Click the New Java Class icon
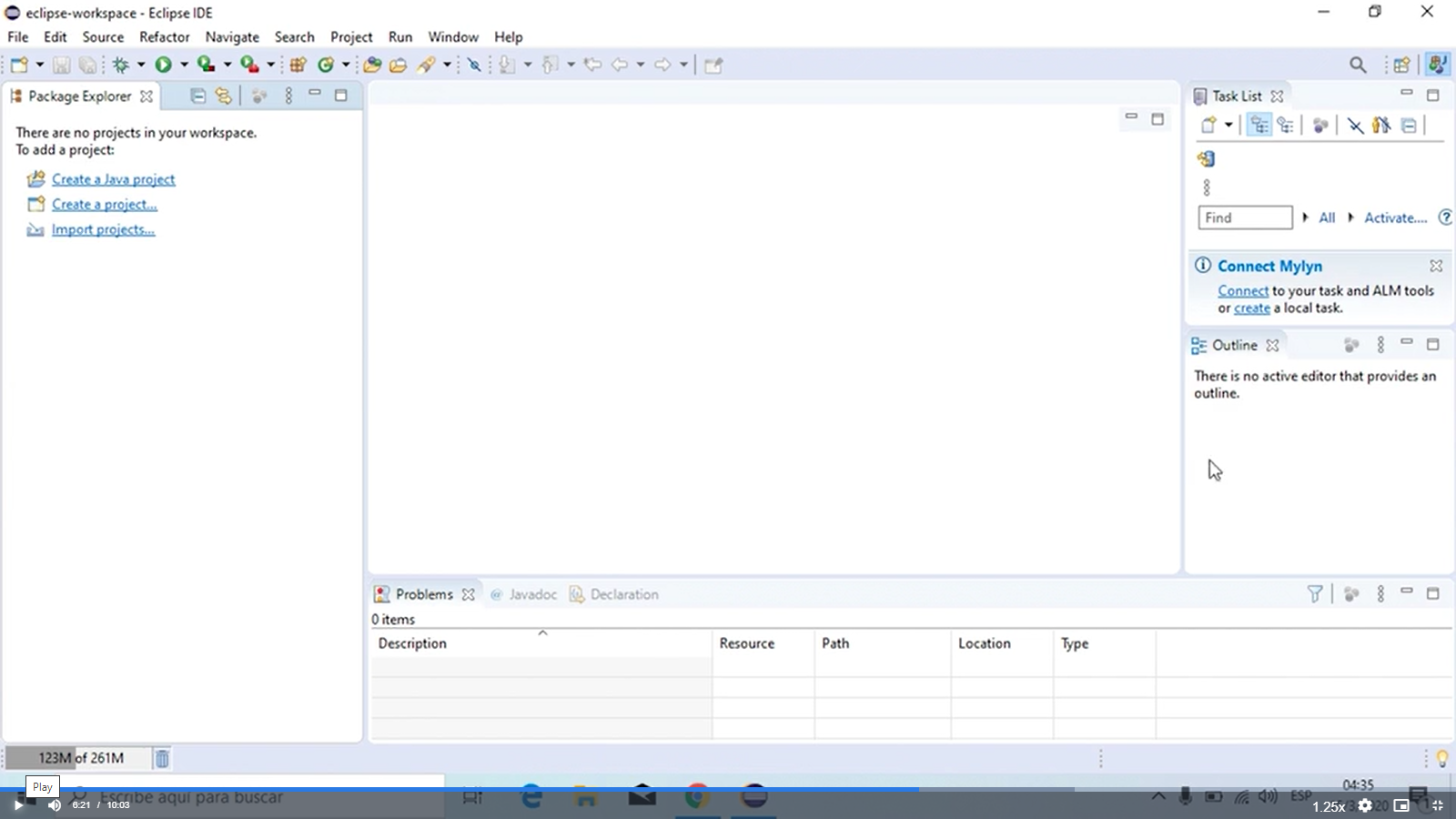 pos(326,65)
